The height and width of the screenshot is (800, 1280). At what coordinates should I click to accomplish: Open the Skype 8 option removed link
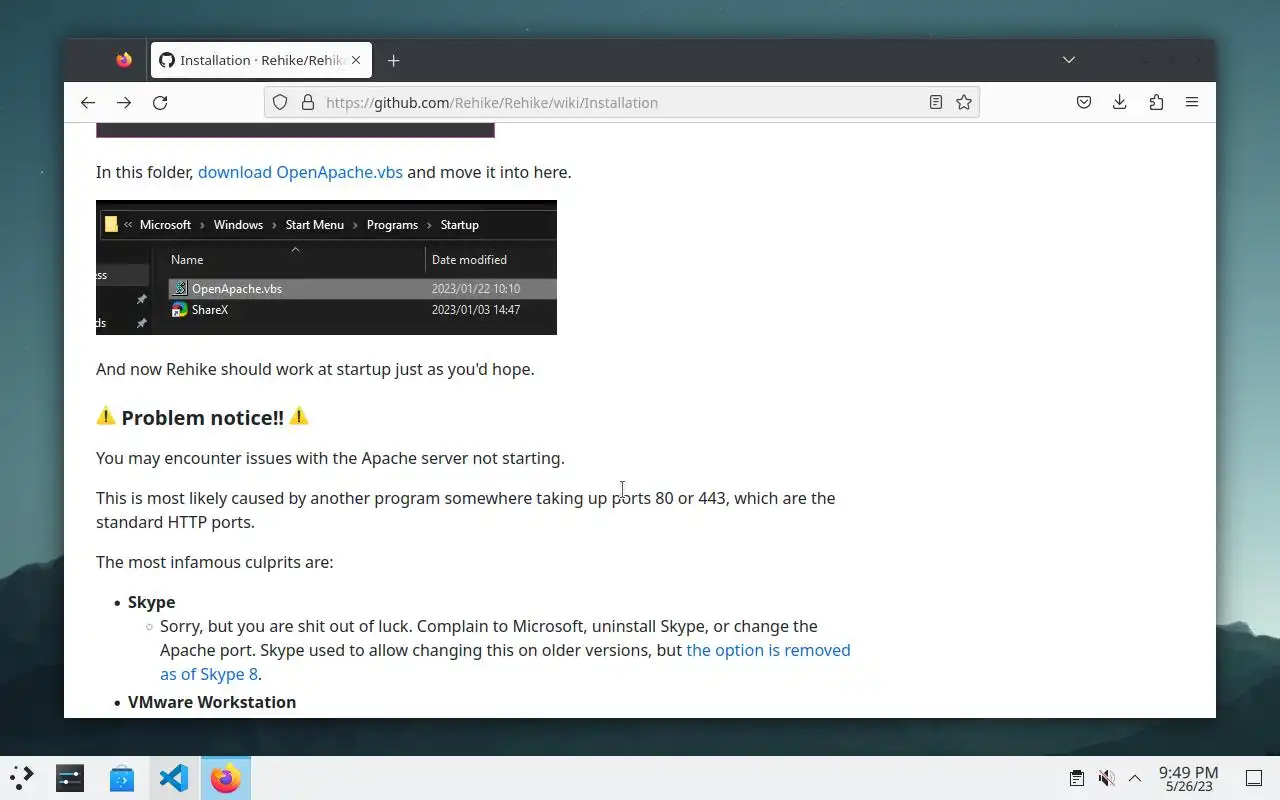click(x=505, y=662)
